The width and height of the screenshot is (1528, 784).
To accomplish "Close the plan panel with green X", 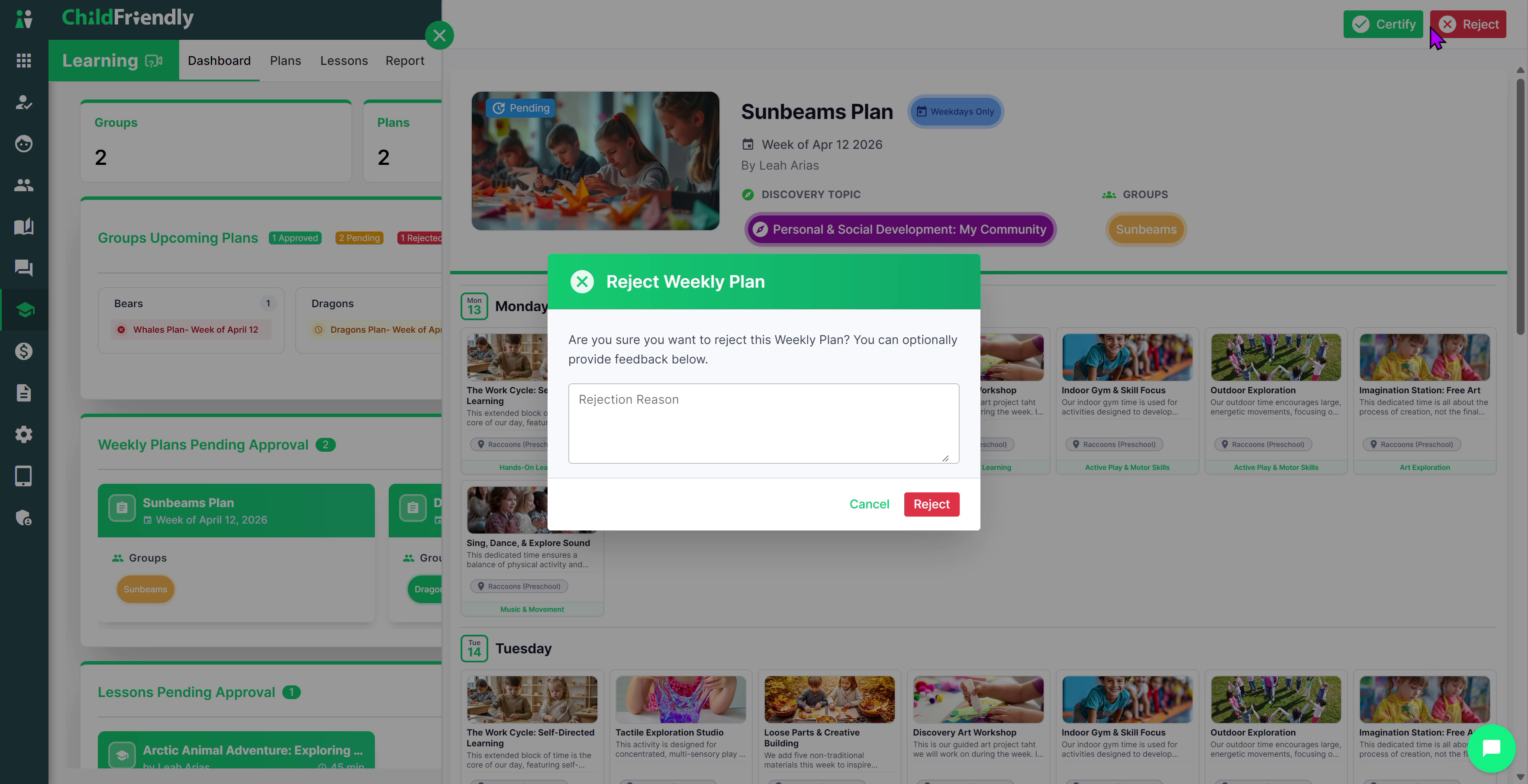I will 439,35.
